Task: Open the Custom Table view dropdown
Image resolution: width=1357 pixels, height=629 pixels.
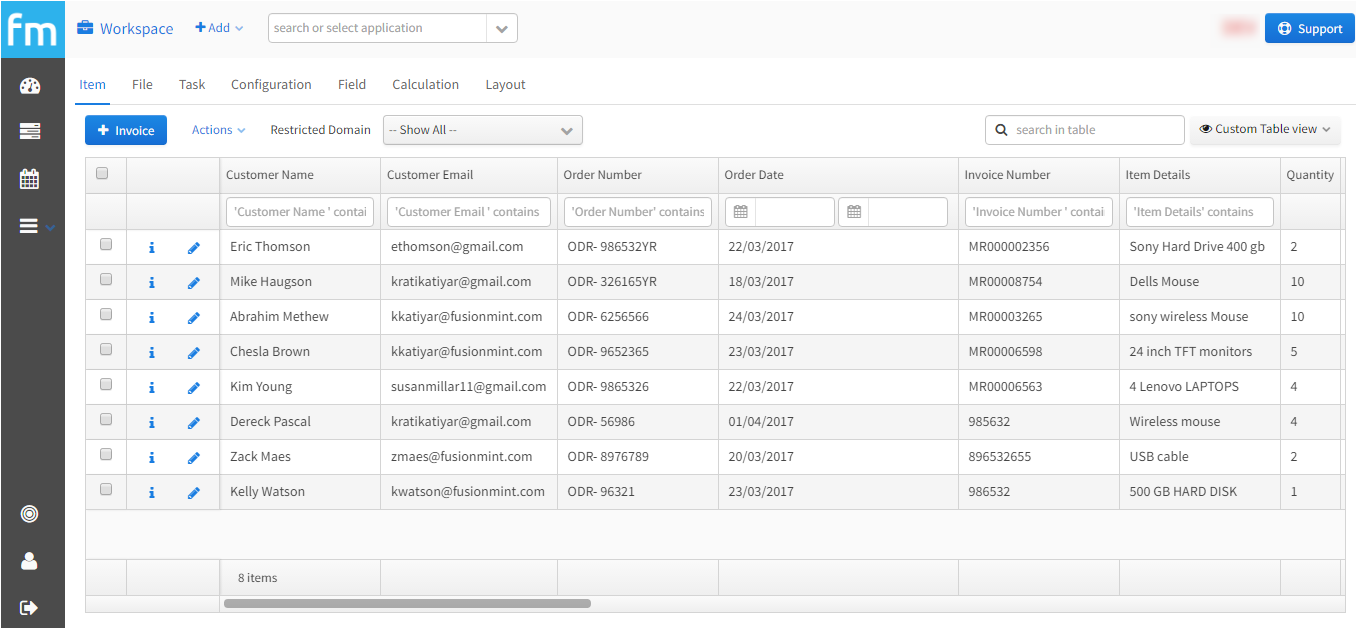Action: point(1265,129)
